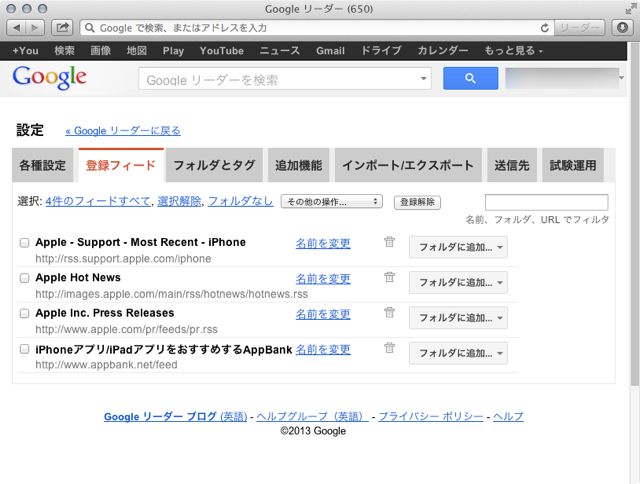Click the text http://www.appbank.net/feed
The width and height of the screenshot is (640, 484).
point(106,364)
